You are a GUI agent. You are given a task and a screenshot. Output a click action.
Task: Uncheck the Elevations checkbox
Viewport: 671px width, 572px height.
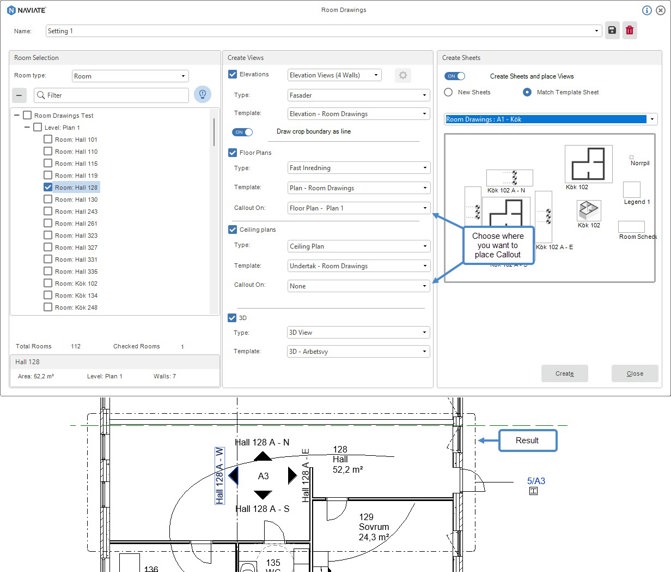click(x=233, y=75)
